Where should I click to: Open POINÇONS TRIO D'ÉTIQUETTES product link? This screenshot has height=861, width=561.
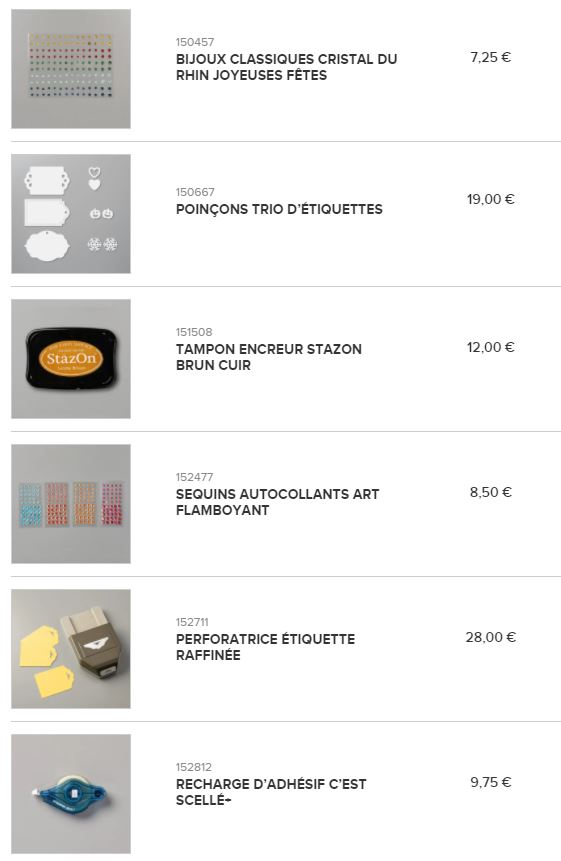coord(279,209)
